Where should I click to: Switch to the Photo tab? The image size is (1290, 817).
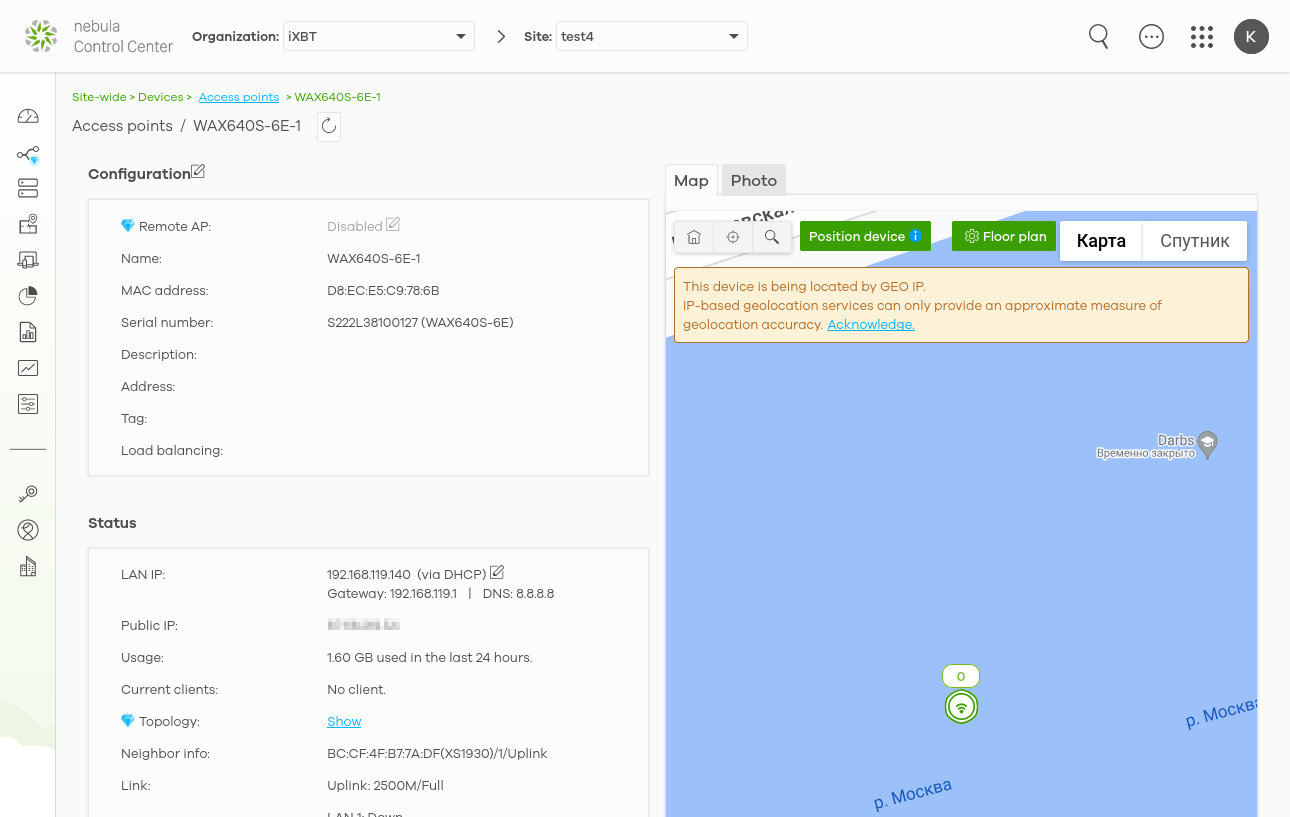click(754, 181)
